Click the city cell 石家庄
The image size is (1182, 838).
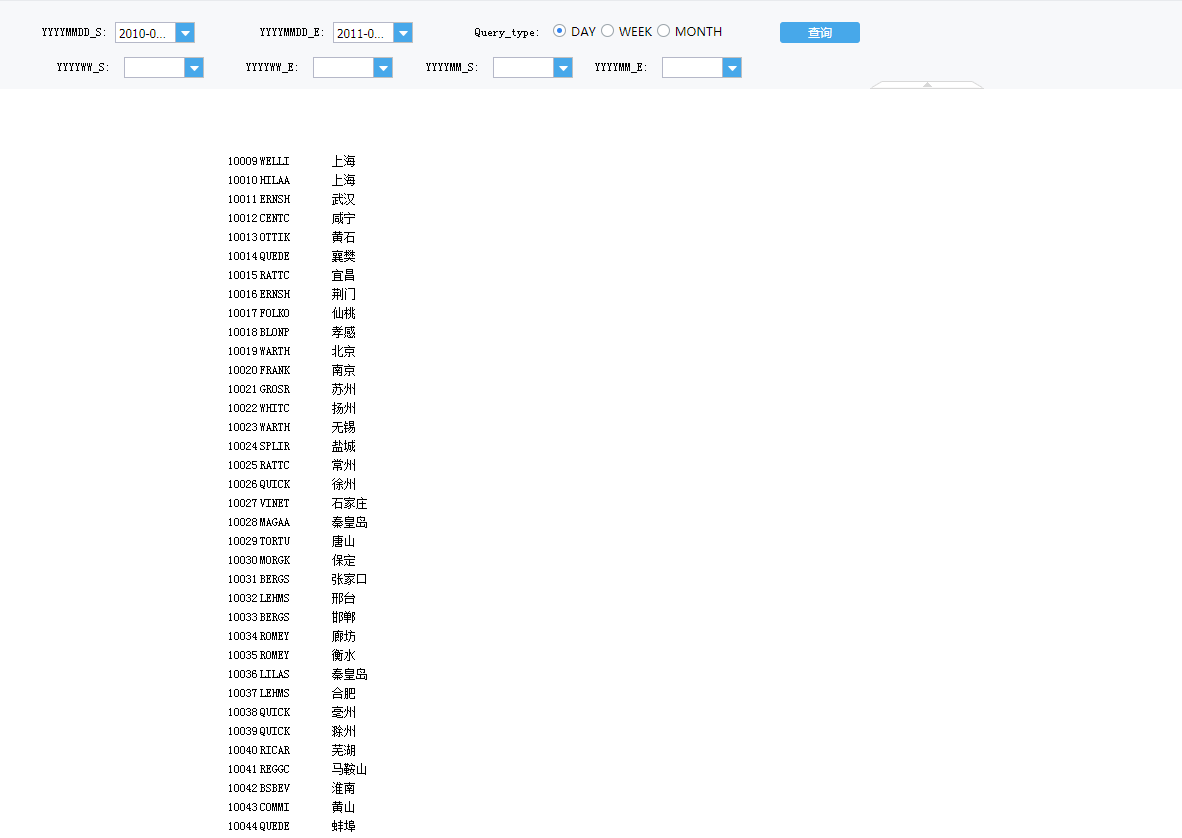350,503
